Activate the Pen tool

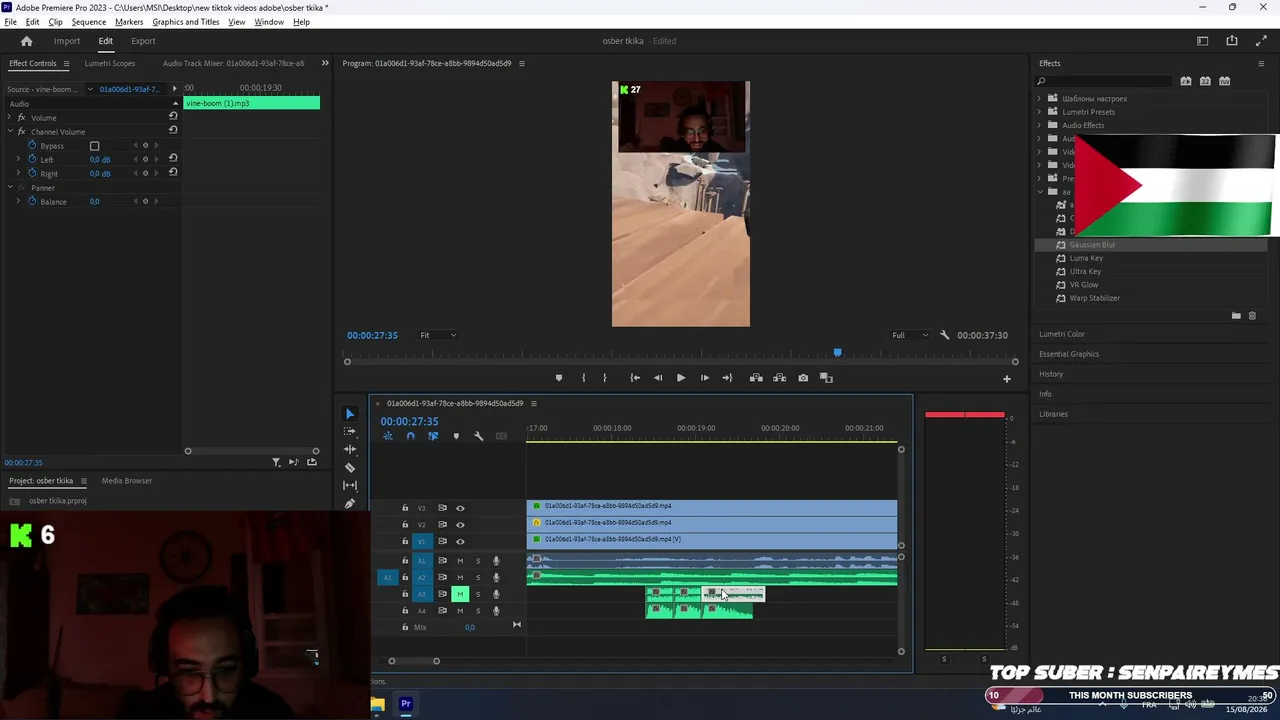(349, 503)
